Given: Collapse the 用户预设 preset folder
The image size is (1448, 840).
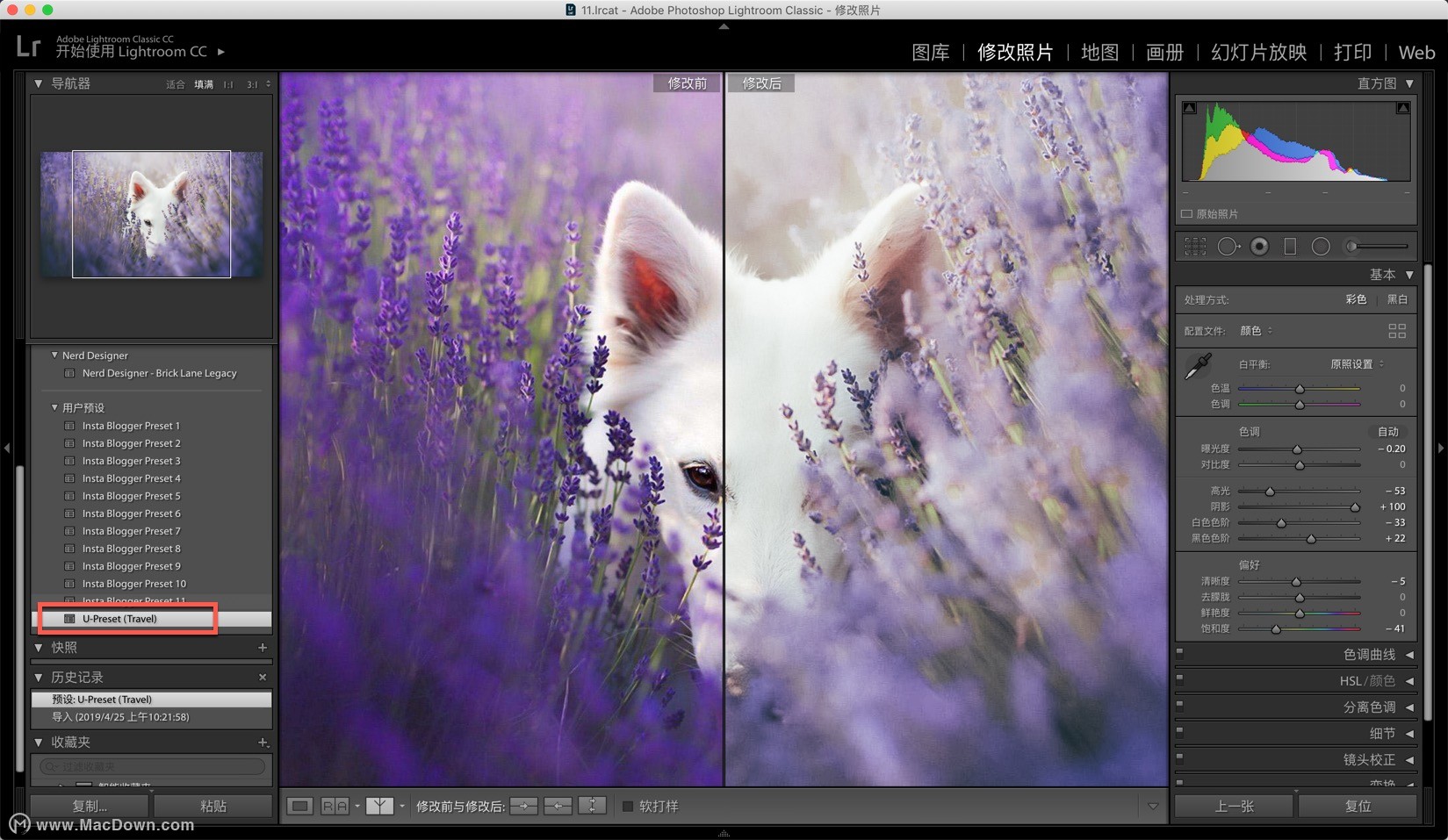Looking at the screenshot, I should (x=54, y=407).
